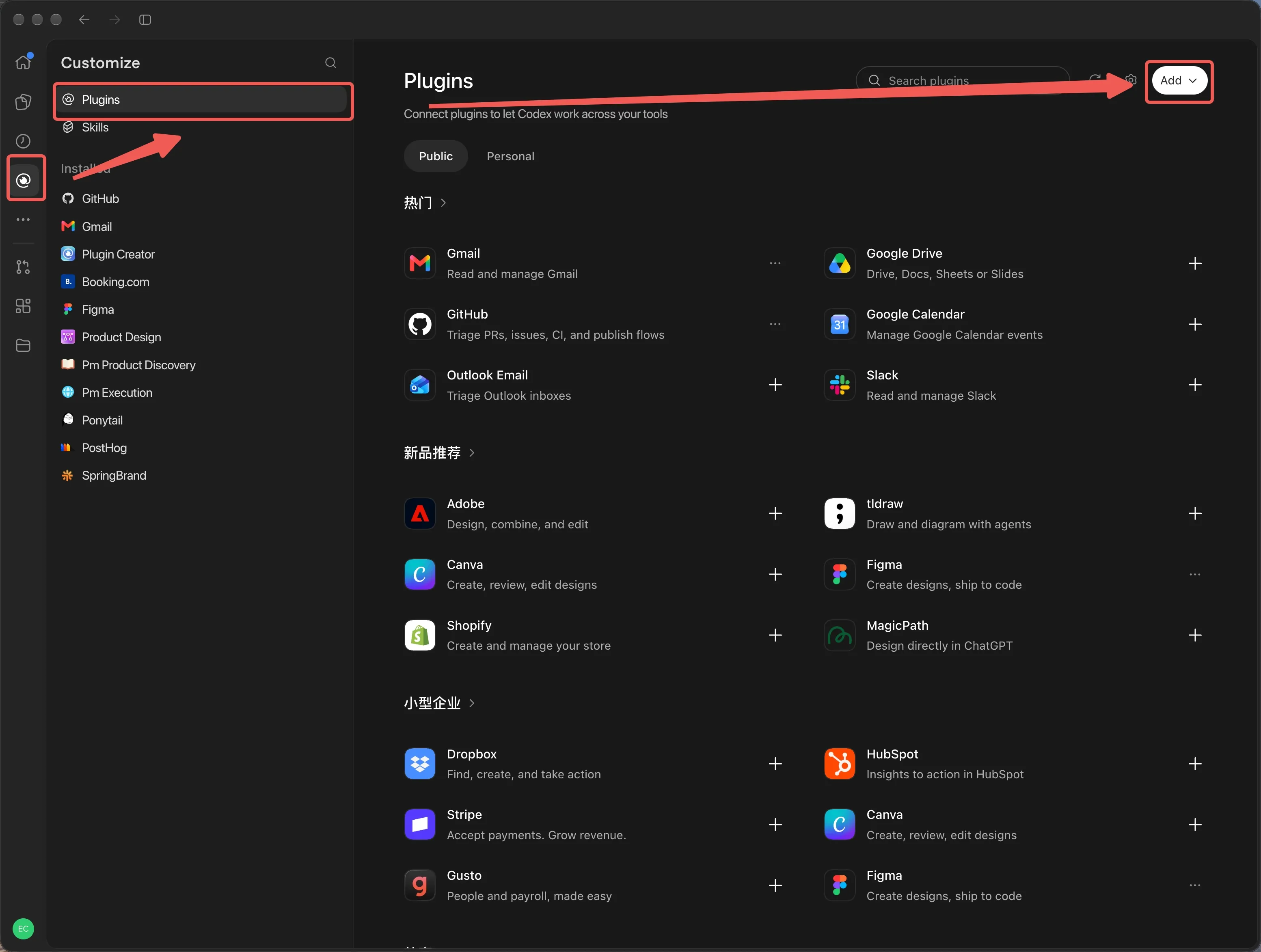Open the Dropbox plugin card
The image size is (1261, 952).
click(x=594, y=764)
